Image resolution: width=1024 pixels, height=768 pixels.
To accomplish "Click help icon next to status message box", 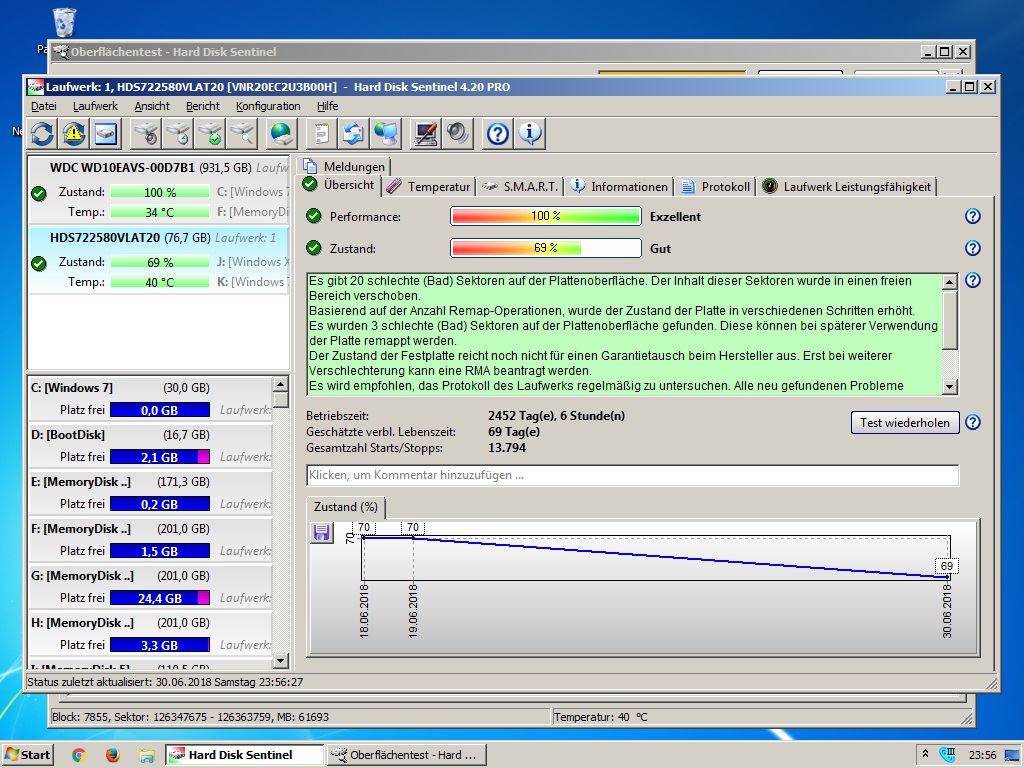I will [972, 280].
